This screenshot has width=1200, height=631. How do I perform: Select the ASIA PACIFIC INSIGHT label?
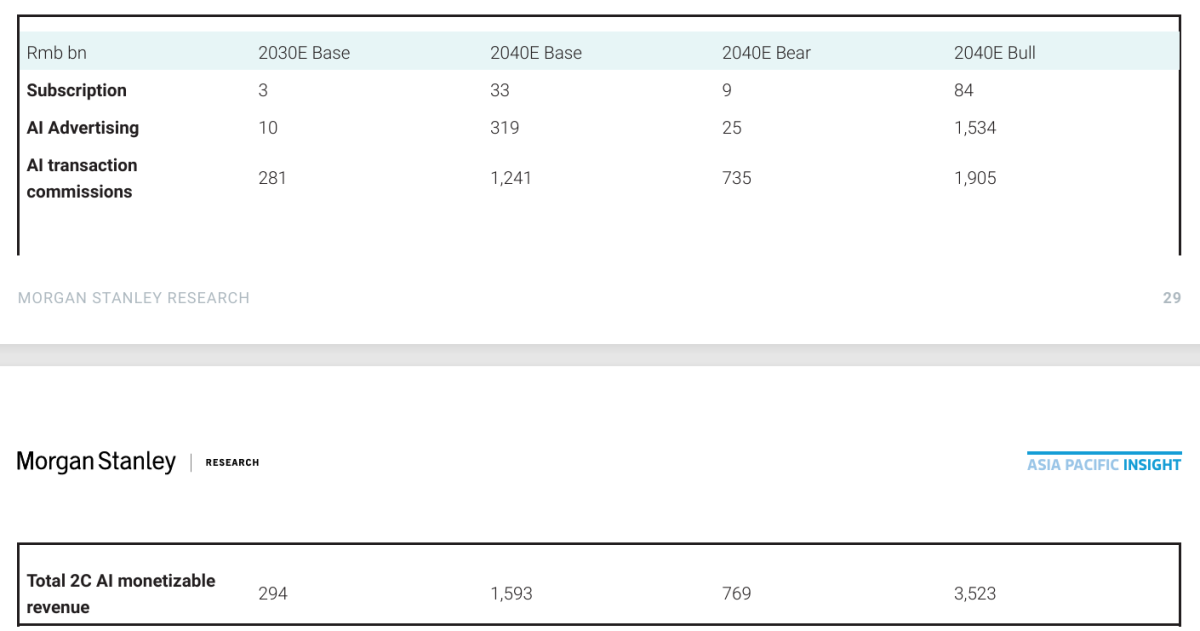1104,464
